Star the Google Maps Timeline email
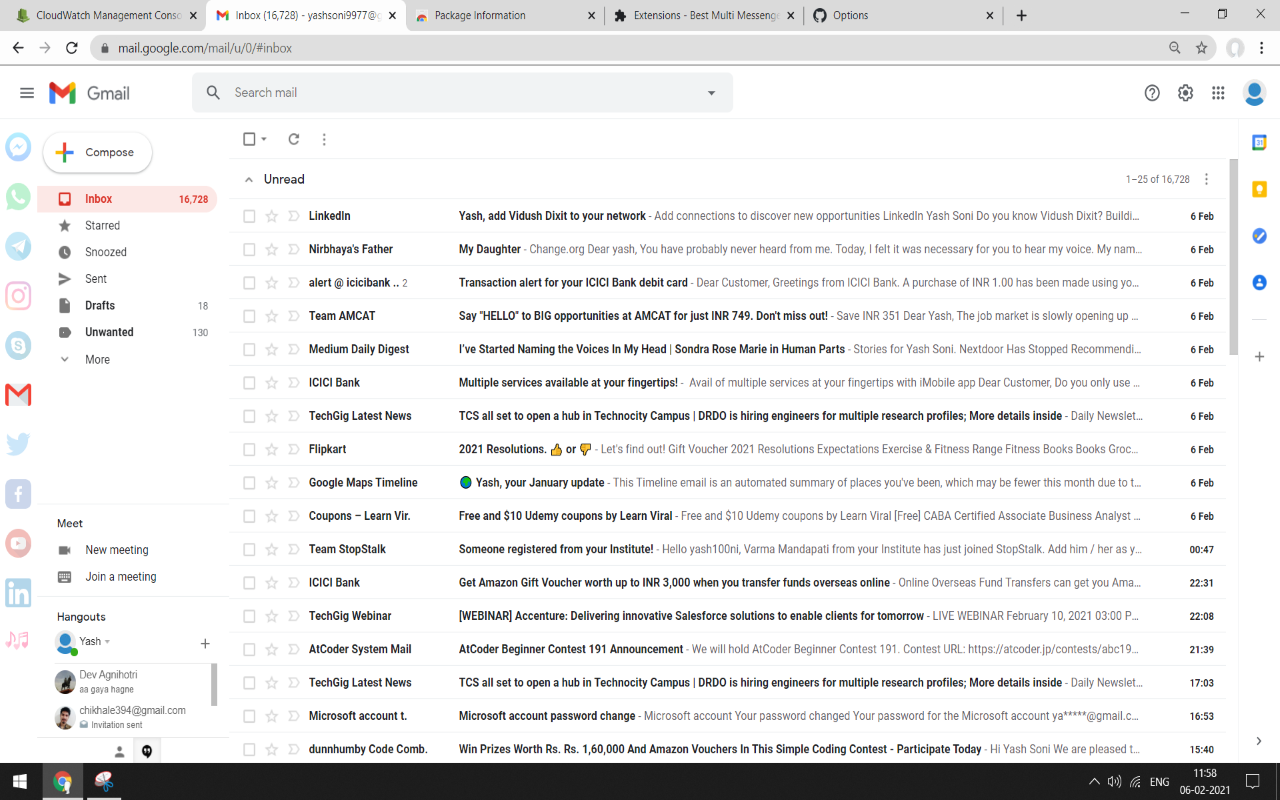The width and height of the screenshot is (1280, 800). (271, 482)
